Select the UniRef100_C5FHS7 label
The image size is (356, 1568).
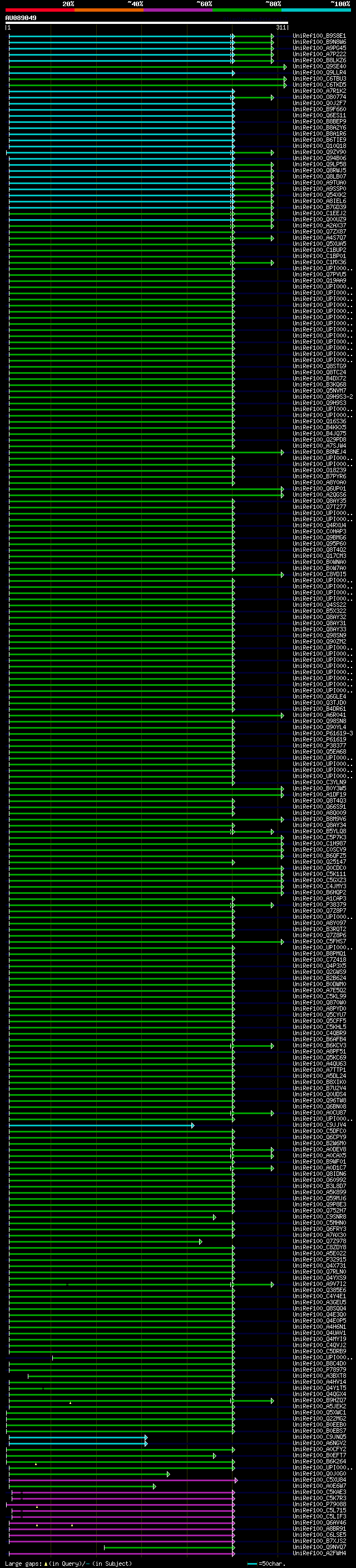(x=319, y=941)
